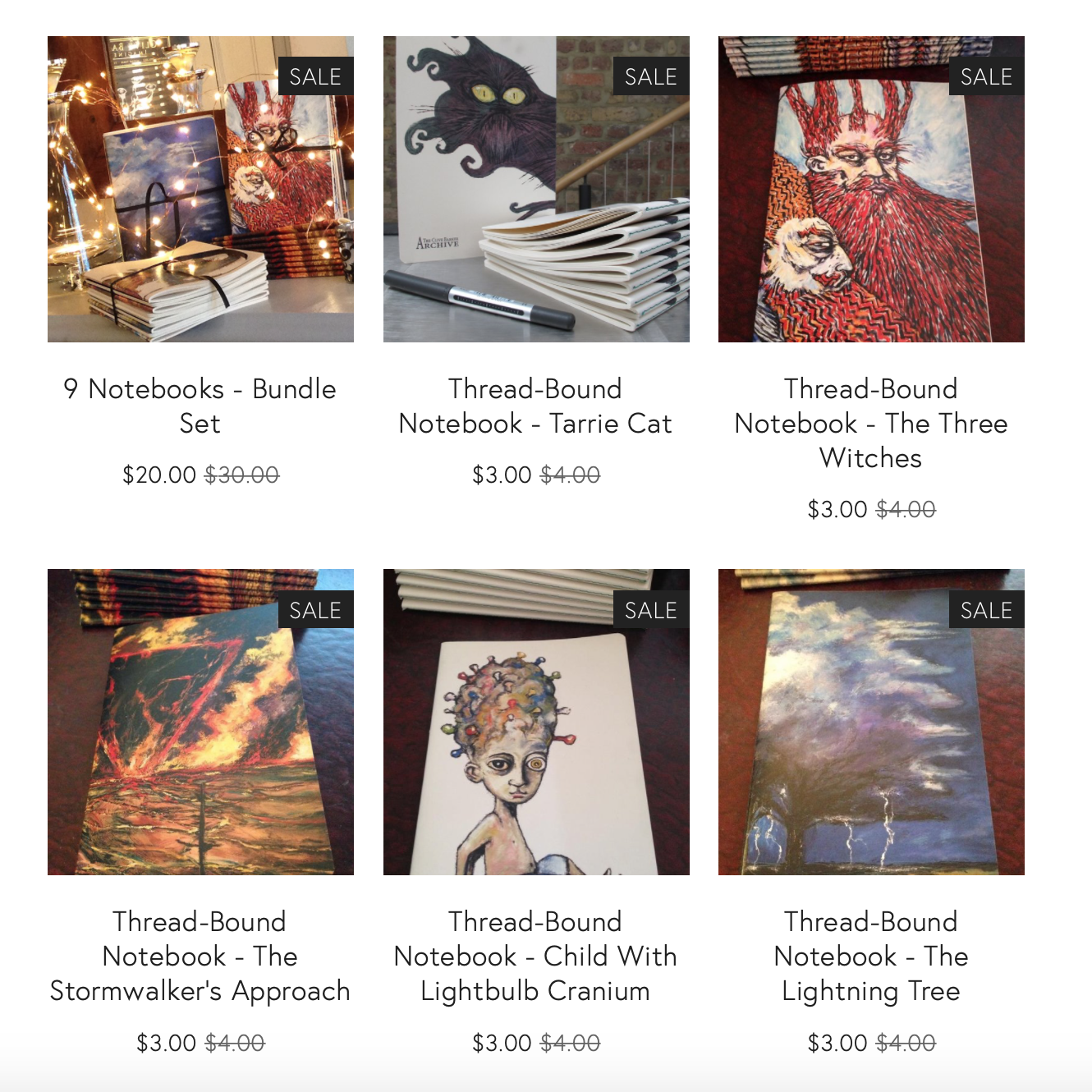1092x1092 pixels.
Task: Click SALE badge on Three Witches notebook
Action: (x=987, y=76)
